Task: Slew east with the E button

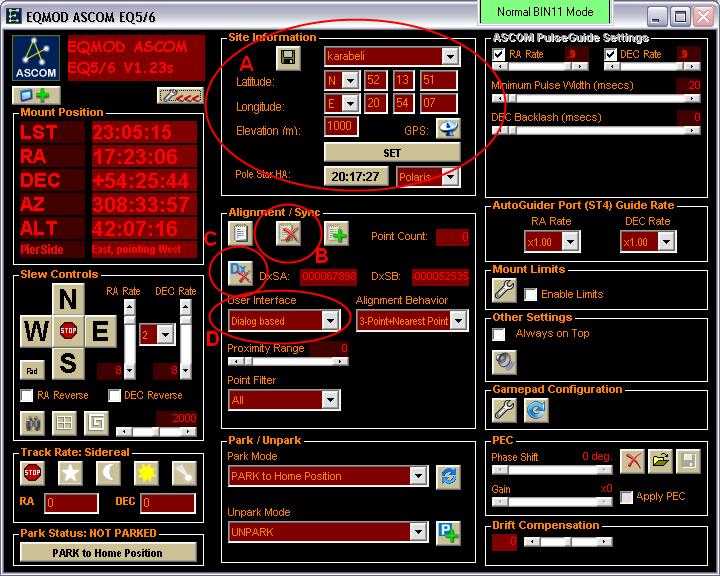Action: coord(100,331)
